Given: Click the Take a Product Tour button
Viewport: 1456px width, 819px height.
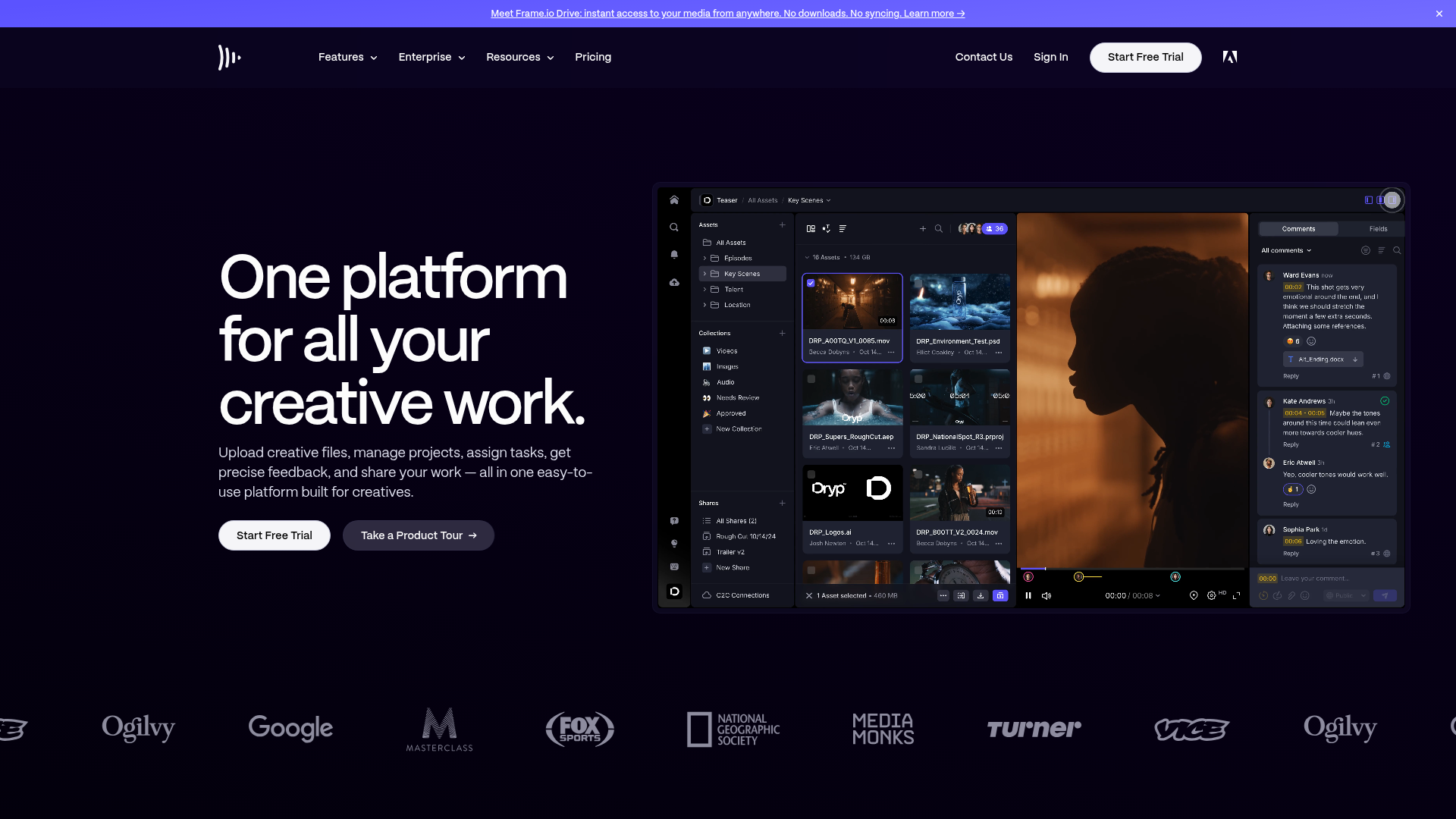Looking at the screenshot, I should (418, 535).
